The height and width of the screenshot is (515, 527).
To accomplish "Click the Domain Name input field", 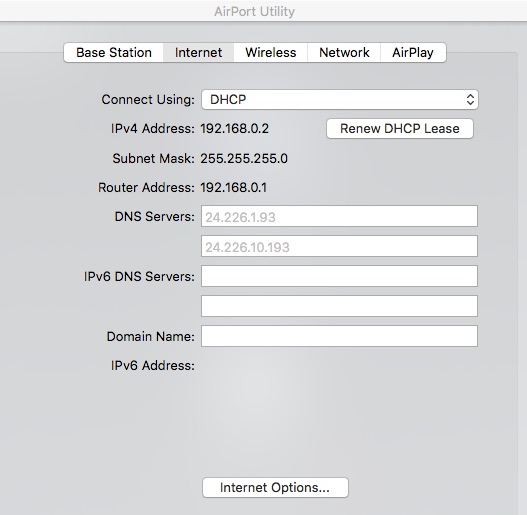I will click(x=339, y=336).
